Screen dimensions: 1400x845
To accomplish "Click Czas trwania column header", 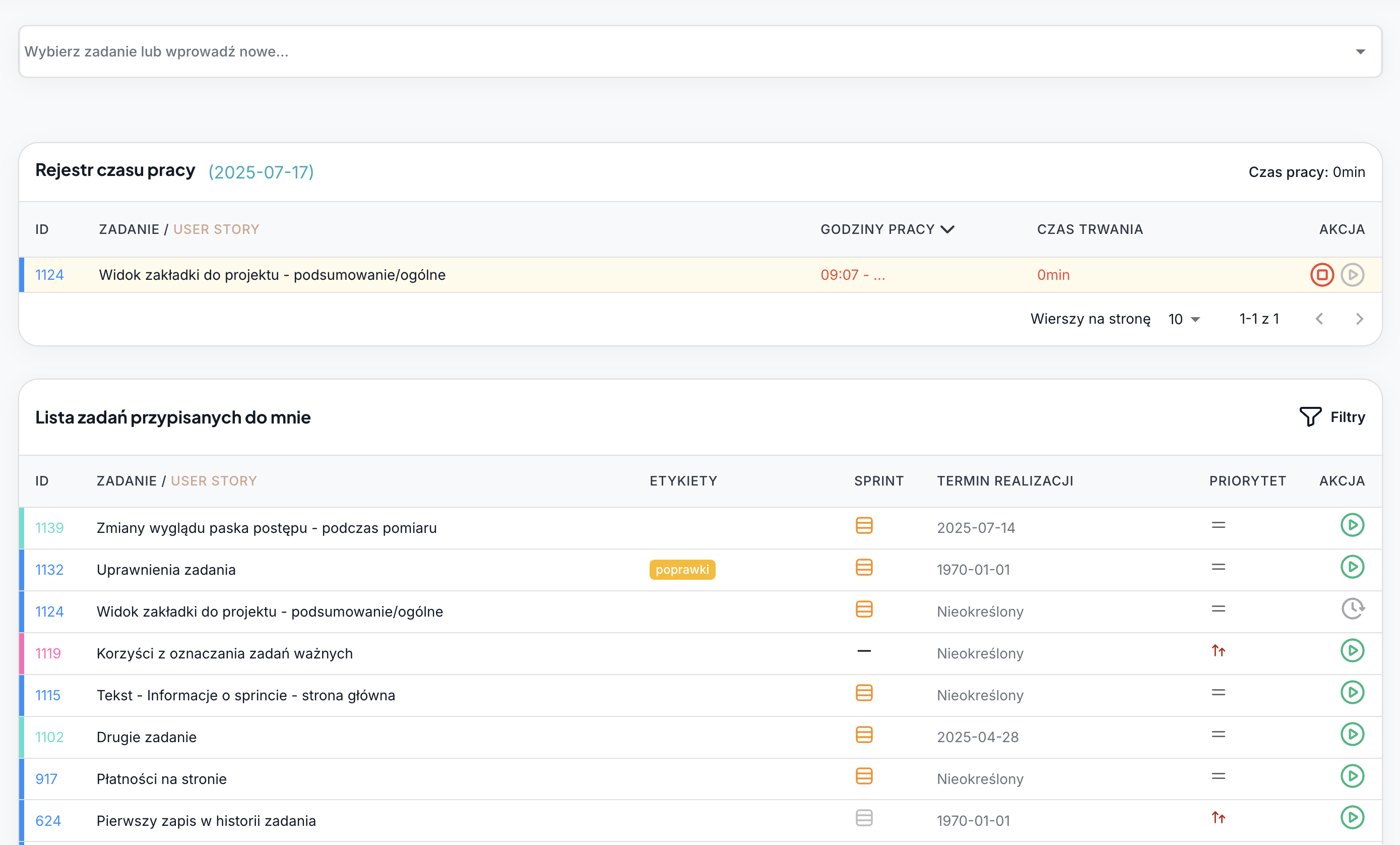I will 1090,229.
